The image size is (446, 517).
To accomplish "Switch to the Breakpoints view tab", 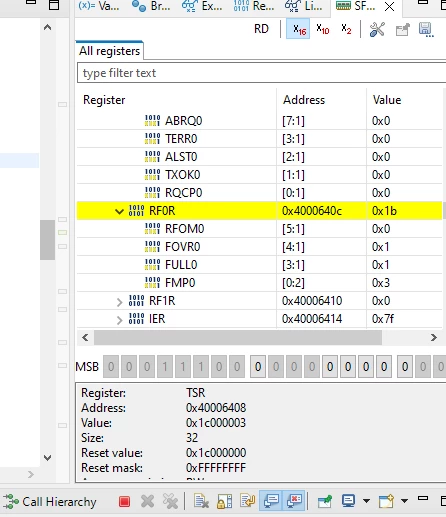I will (x=151, y=6).
